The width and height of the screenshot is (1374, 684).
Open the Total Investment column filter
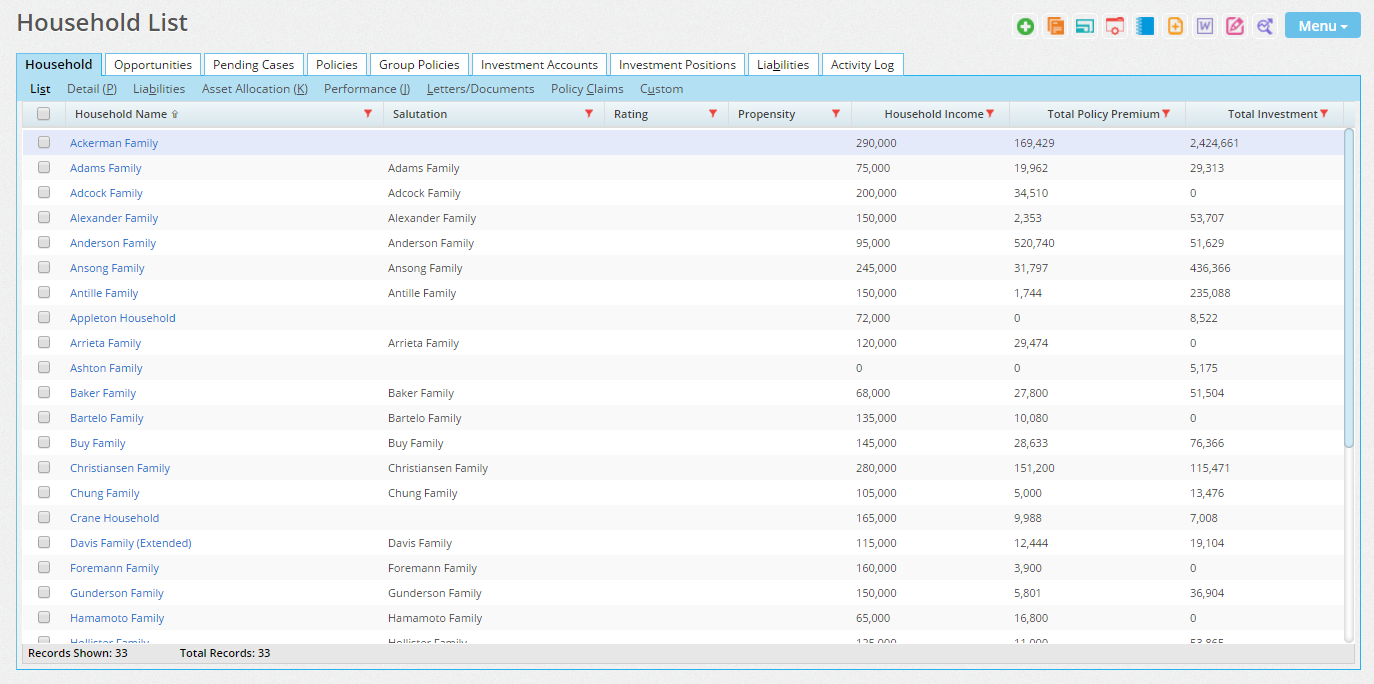click(x=1324, y=114)
